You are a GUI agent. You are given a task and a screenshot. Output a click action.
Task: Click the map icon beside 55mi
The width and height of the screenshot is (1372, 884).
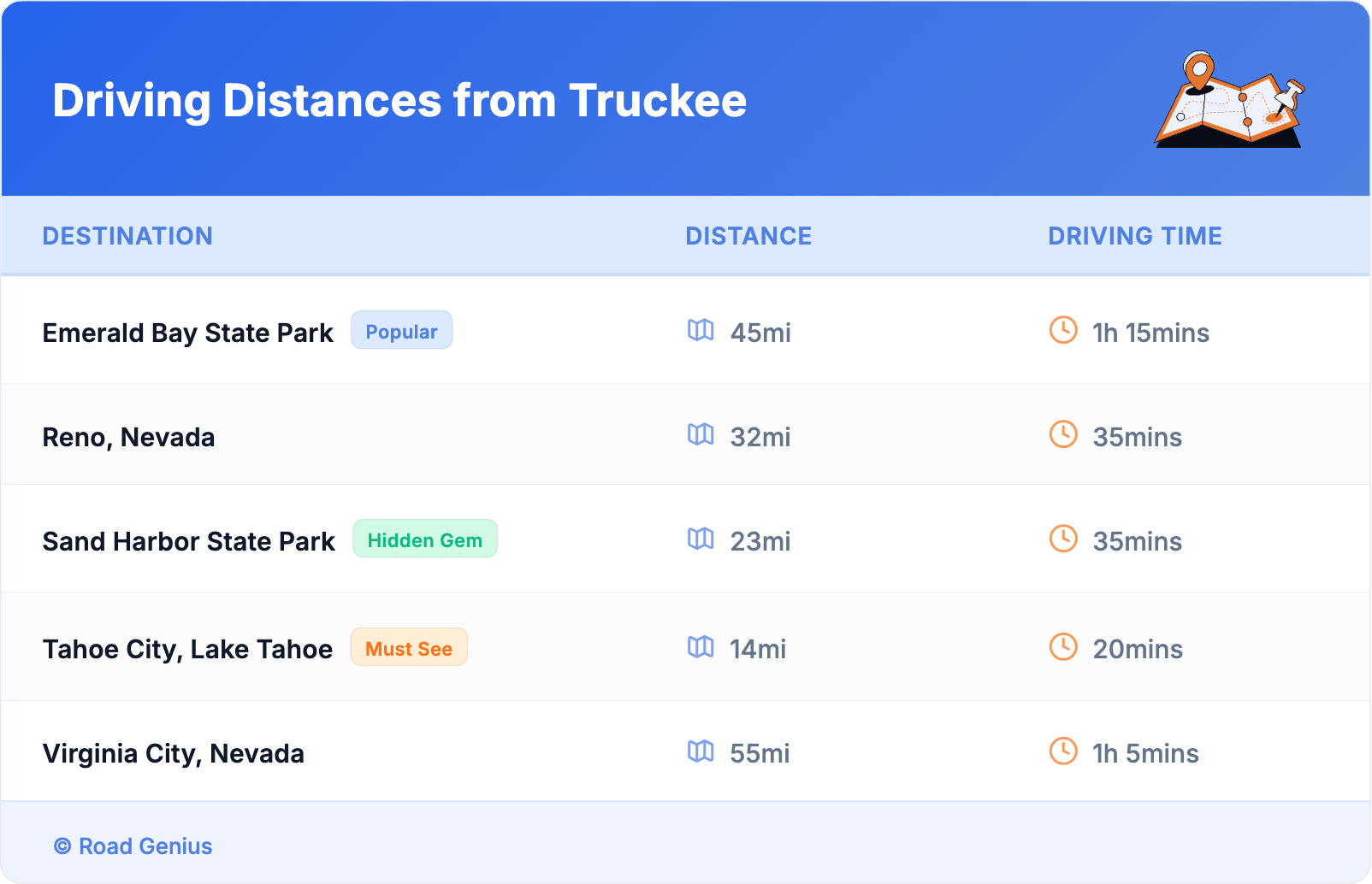(701, 751)
